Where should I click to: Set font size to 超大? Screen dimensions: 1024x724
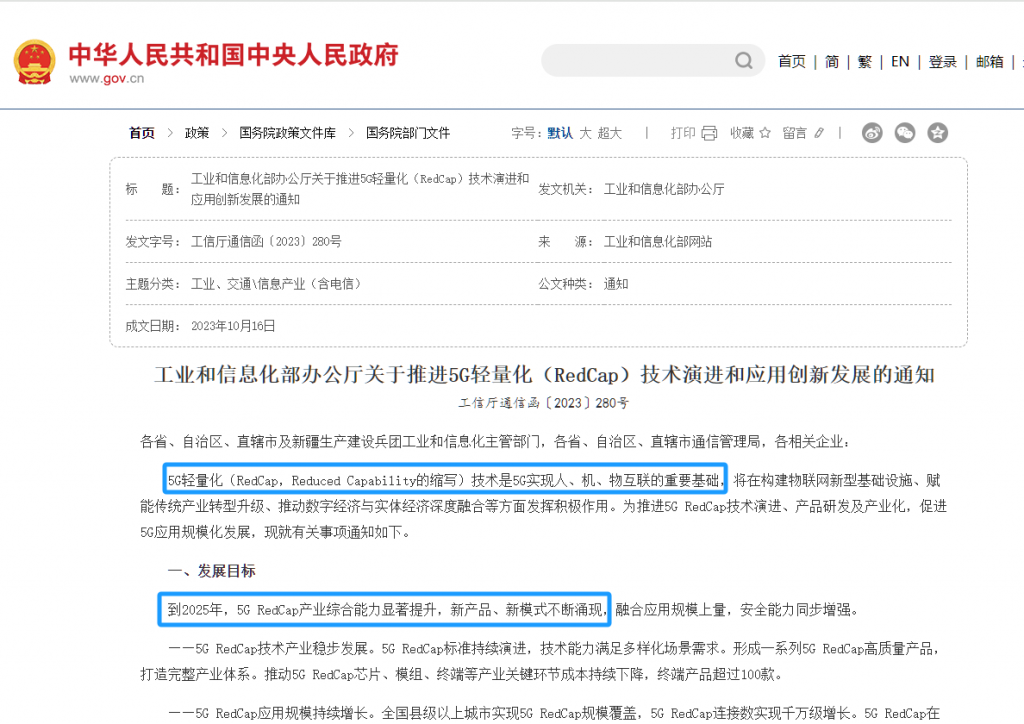click(609, 133)
